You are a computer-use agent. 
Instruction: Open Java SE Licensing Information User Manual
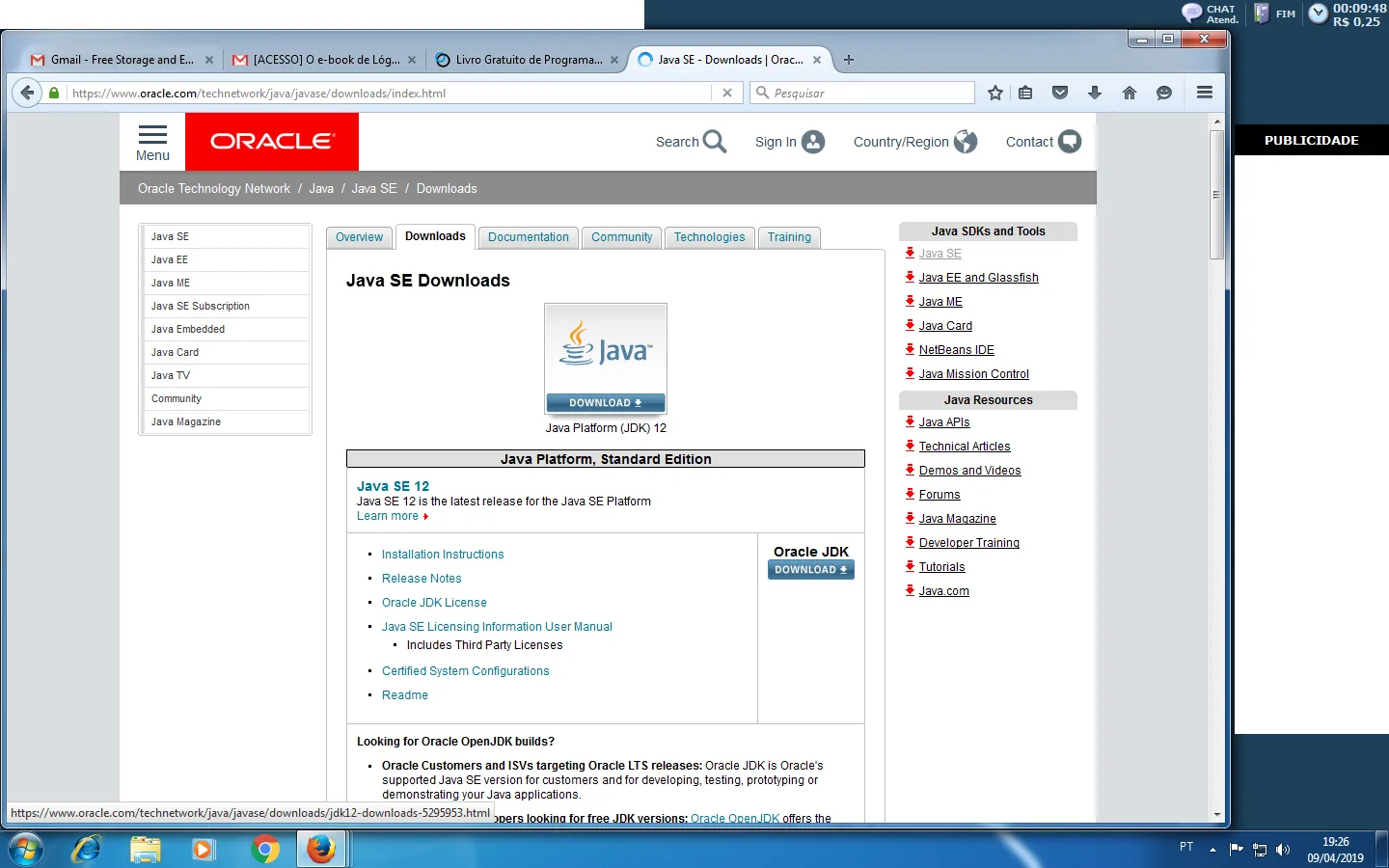click(497, 627)
